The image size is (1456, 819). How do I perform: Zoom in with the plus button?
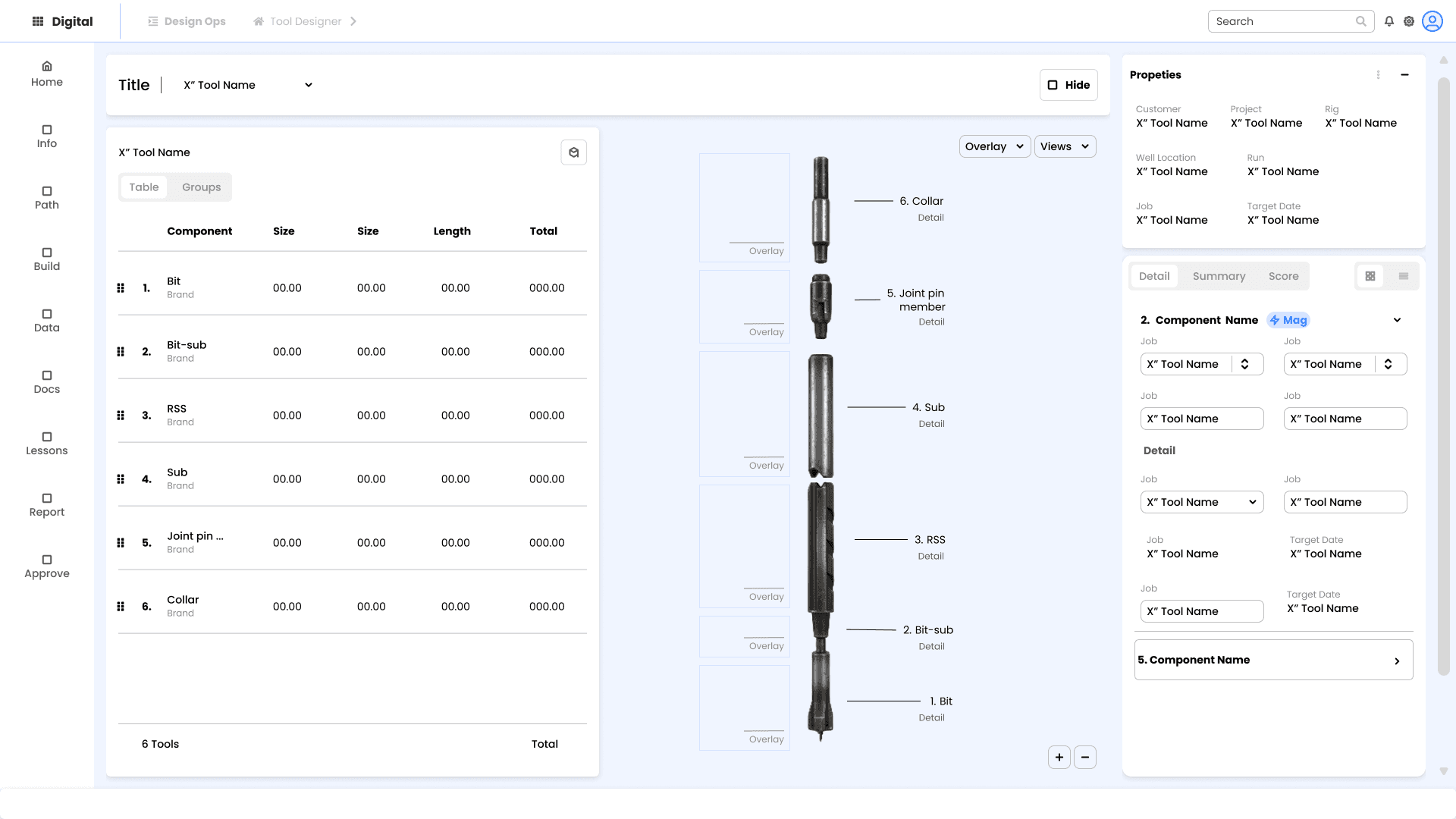coord(1059,757)
